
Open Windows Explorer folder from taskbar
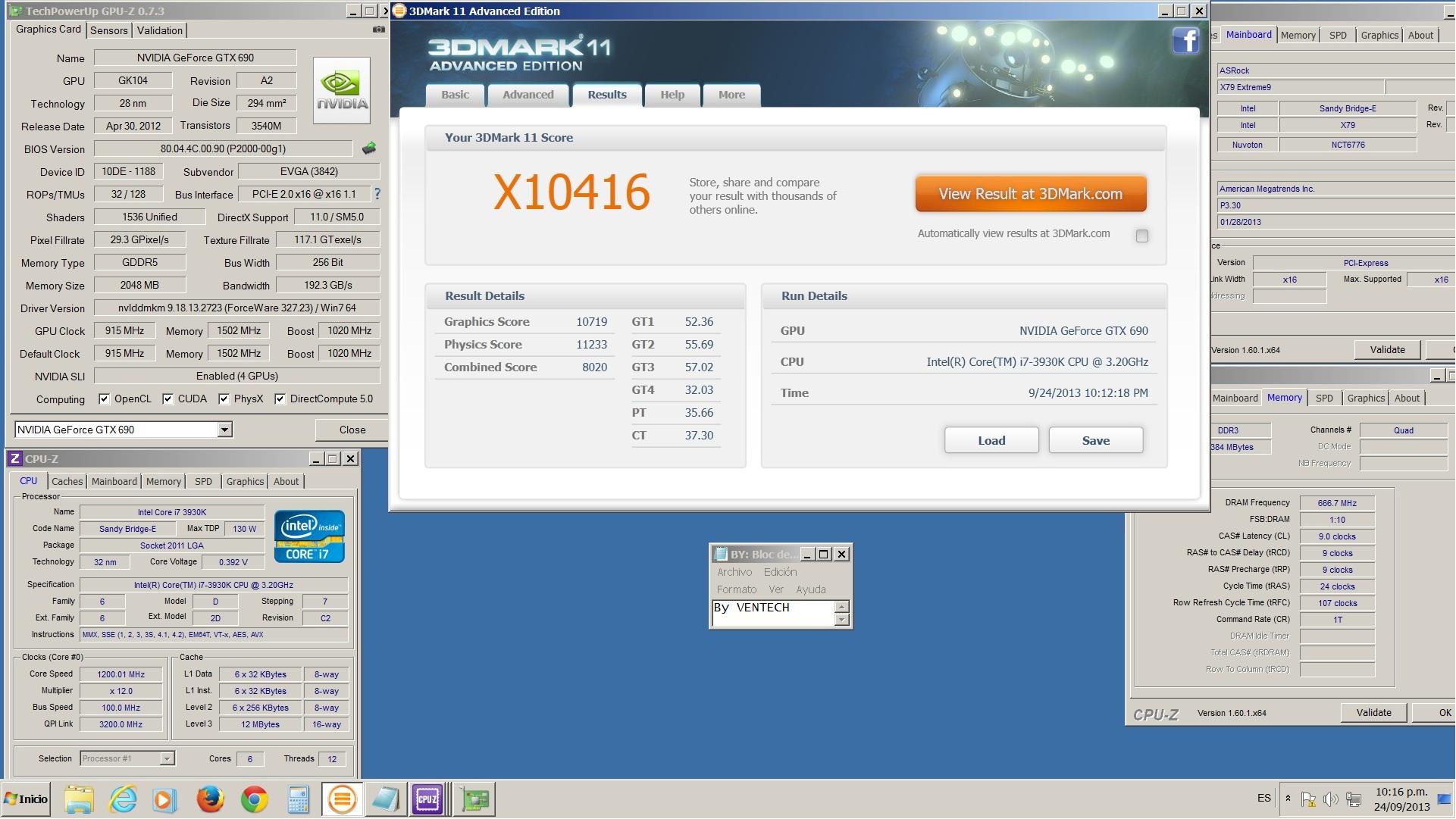coord(79,799)
